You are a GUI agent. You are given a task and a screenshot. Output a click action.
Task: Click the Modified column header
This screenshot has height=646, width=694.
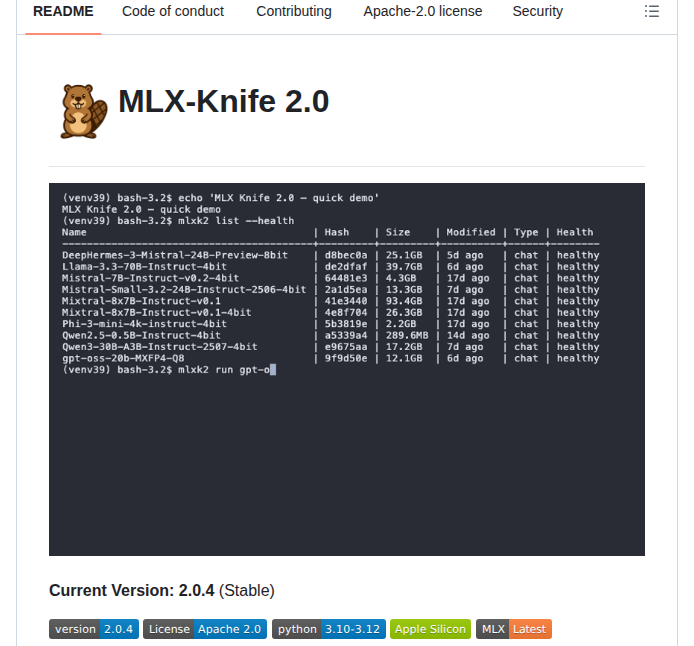471,232
